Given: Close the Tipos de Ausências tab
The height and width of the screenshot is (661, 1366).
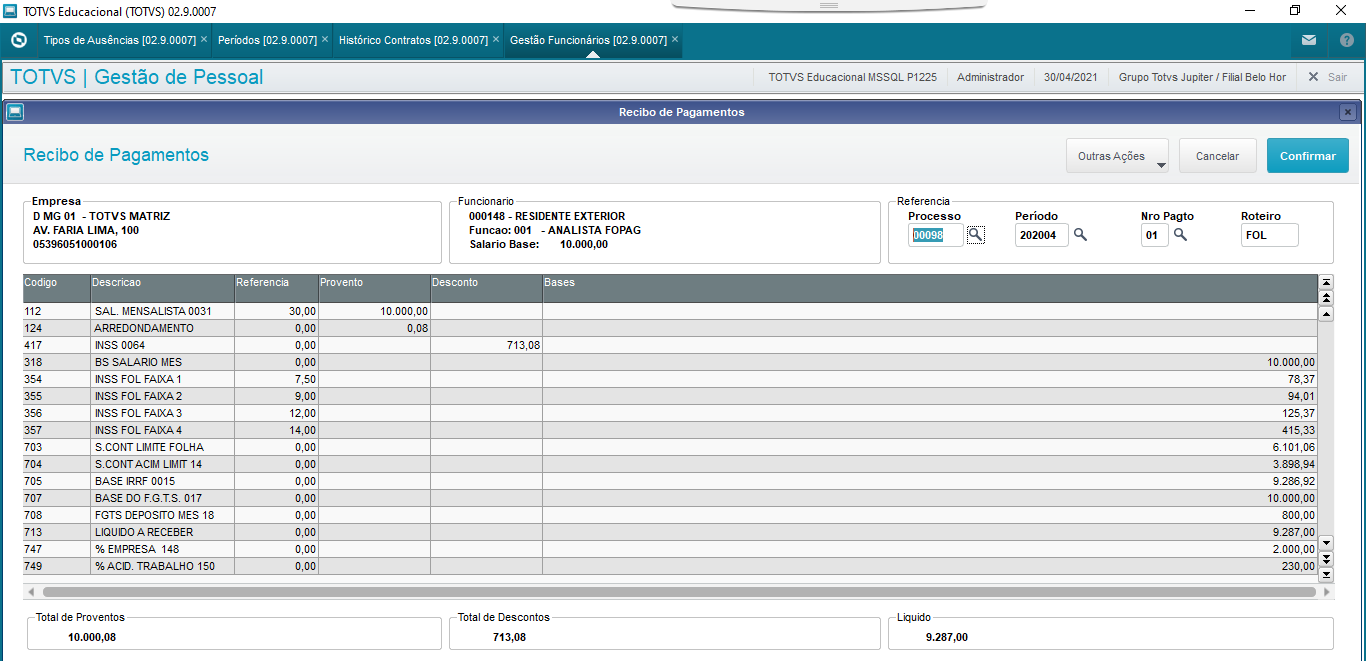Looking at the screenshot, I should [x=204, y=40].
